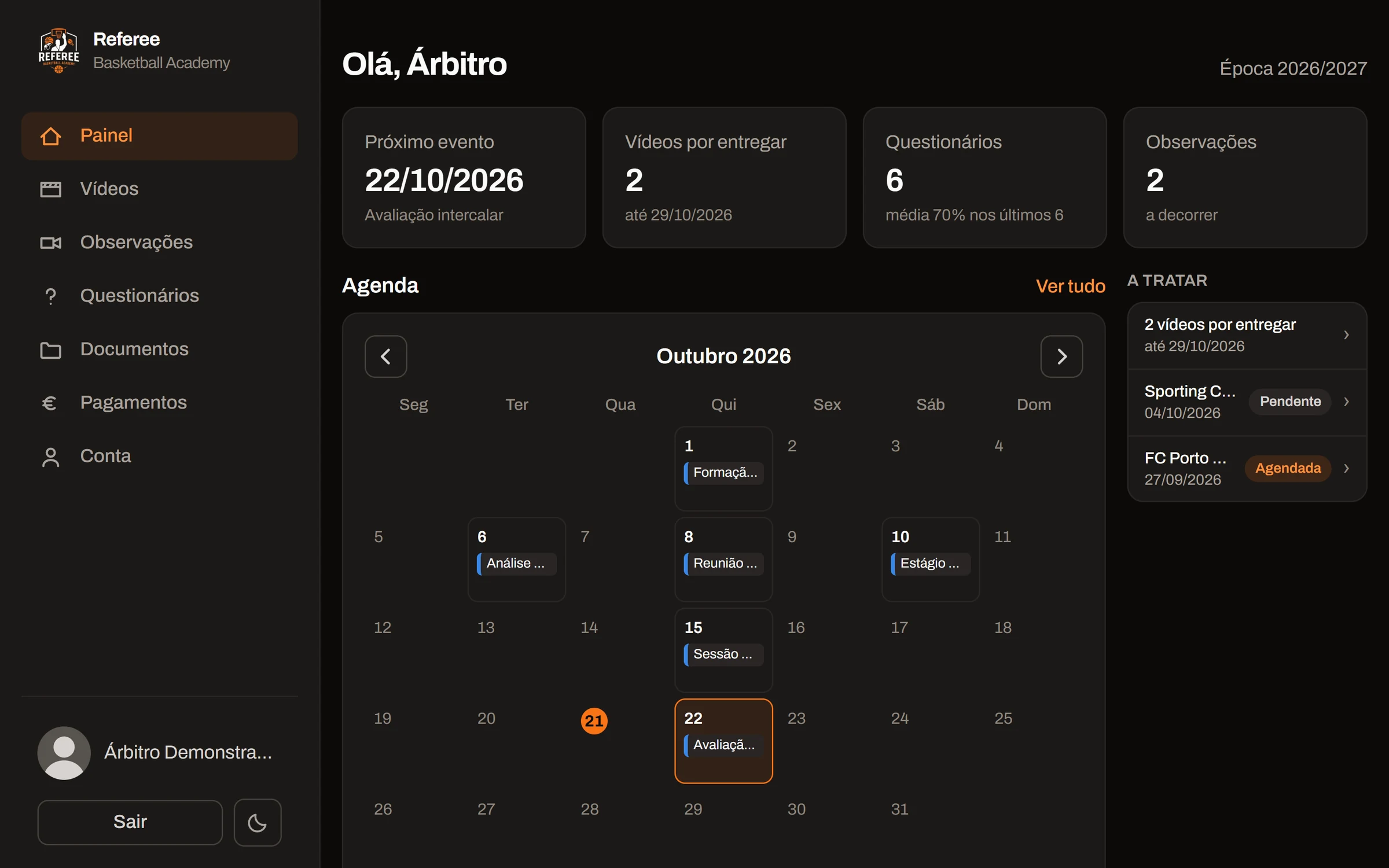Select the Sessão event on day 15
Image resolution: width=1389 pixels, height=868 pixels.
(723, 655)
